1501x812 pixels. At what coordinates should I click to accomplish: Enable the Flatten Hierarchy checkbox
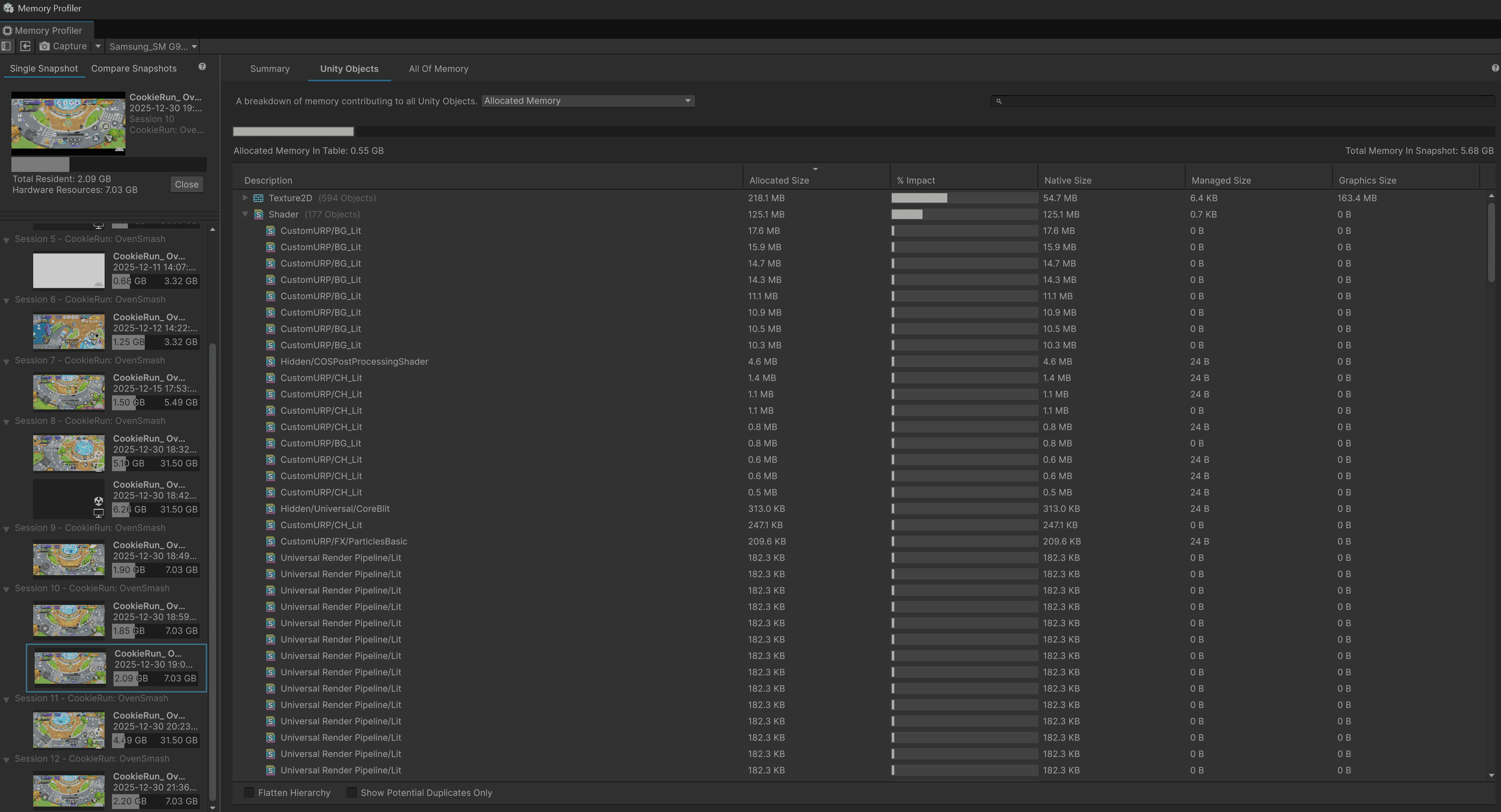249,792
